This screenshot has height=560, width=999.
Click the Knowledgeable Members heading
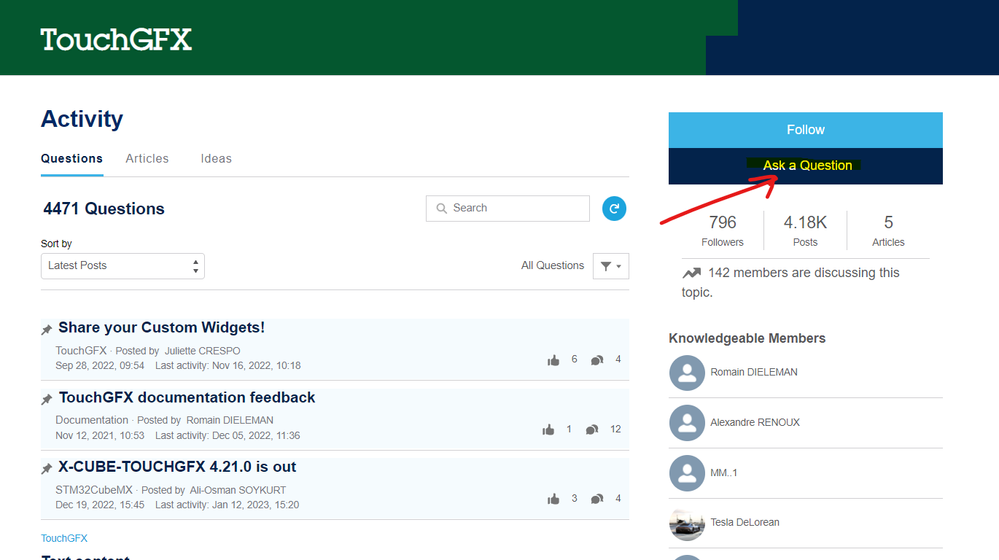click(x=747, y=339)
